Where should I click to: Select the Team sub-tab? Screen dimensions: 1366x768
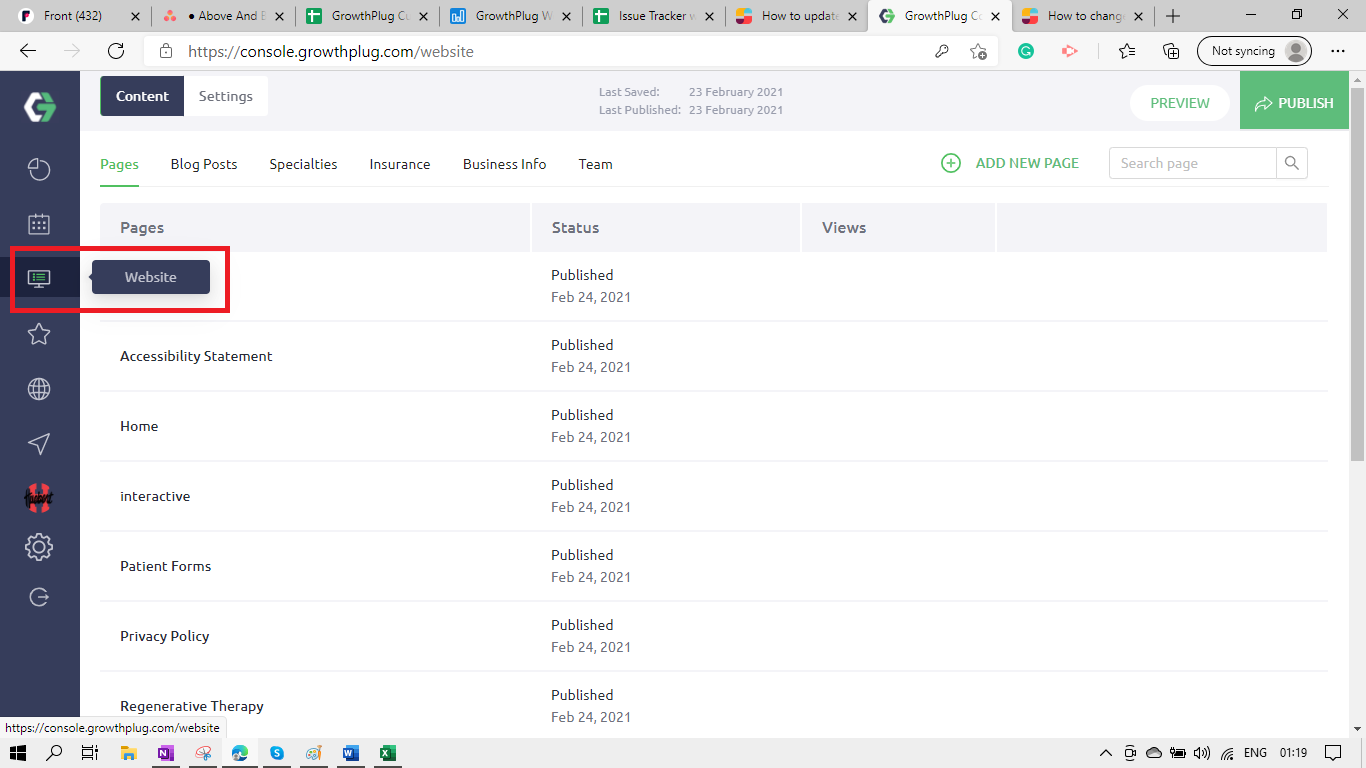pos(595,164)
